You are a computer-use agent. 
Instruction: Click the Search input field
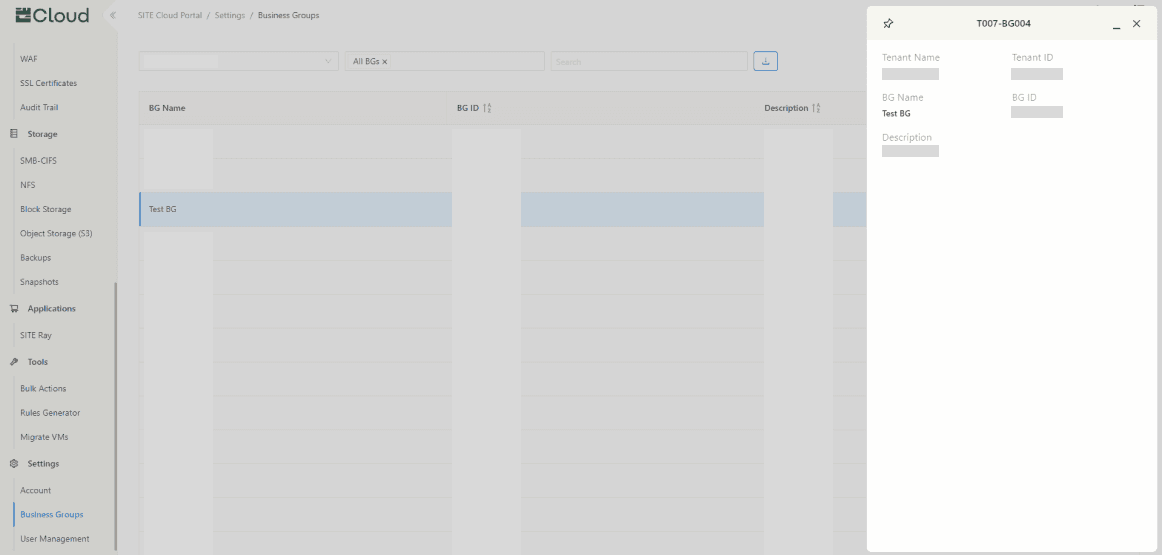click(648, 62)
